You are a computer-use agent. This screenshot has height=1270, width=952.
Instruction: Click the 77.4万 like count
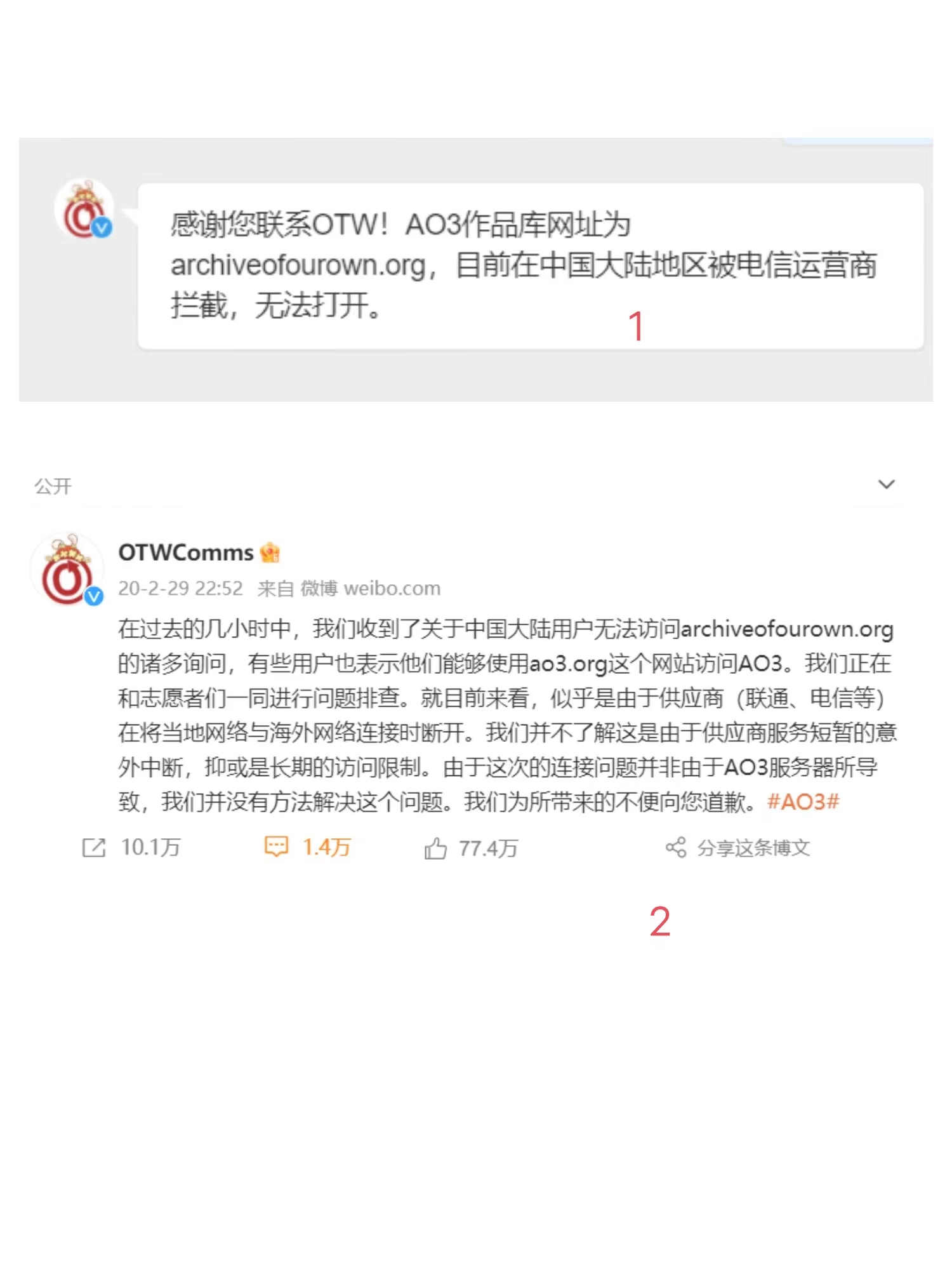[488, 848]
